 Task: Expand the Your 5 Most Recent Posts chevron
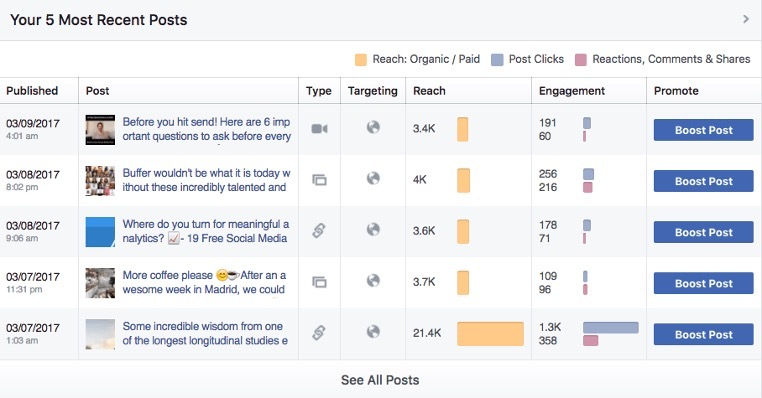[746, 19]
